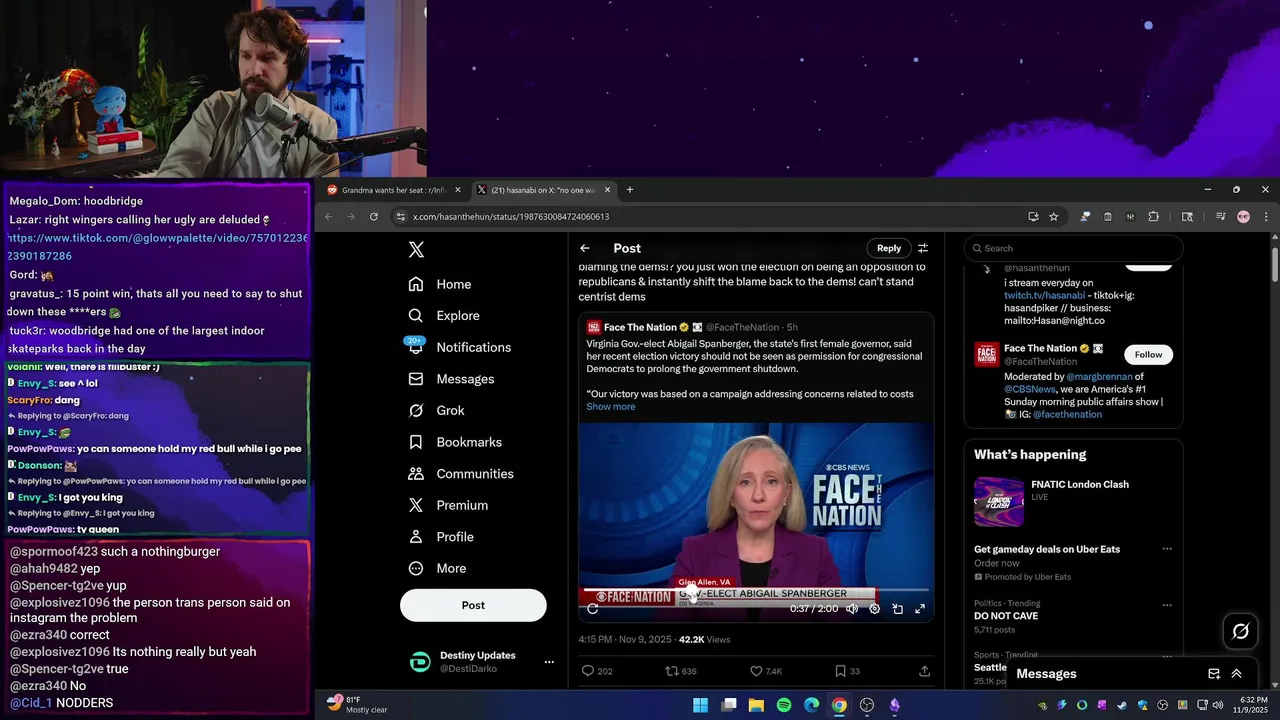Click Show more on quoted post
The image size is (1280, 720).
tap(611, 407)
